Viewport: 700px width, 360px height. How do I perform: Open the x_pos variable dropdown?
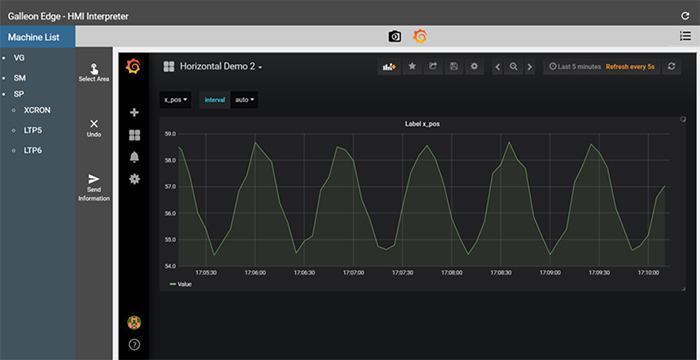tap(175, 100)
